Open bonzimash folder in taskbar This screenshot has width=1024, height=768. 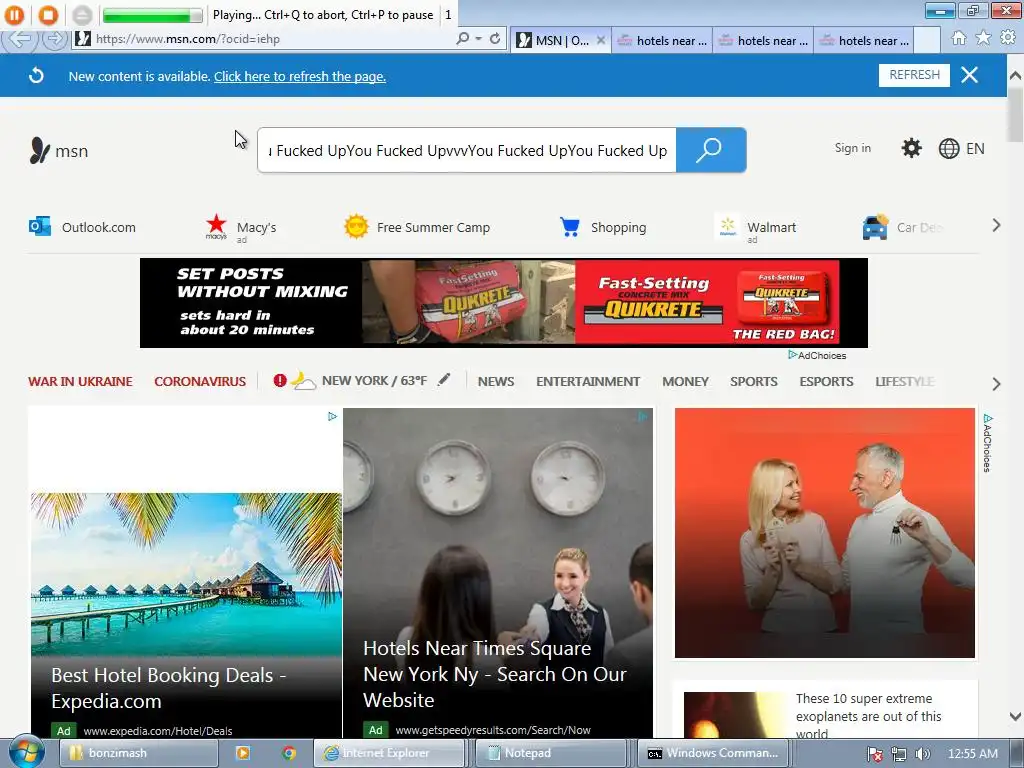click(x=138, y=753)
